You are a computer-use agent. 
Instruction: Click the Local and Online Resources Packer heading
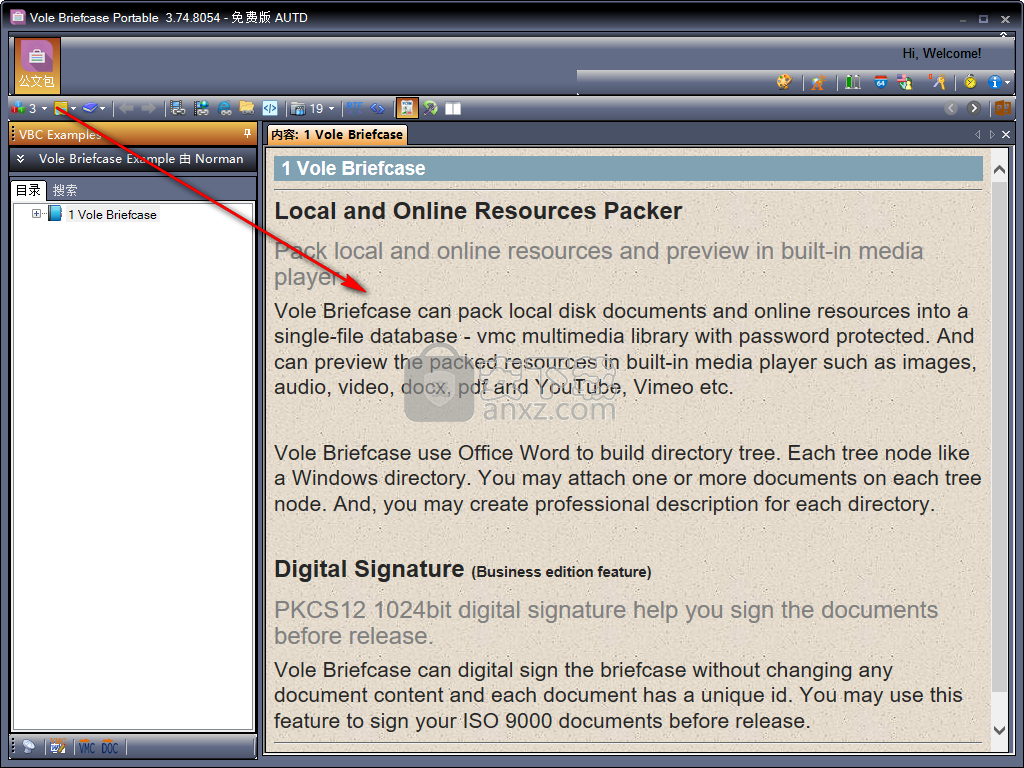pos(478,211)
